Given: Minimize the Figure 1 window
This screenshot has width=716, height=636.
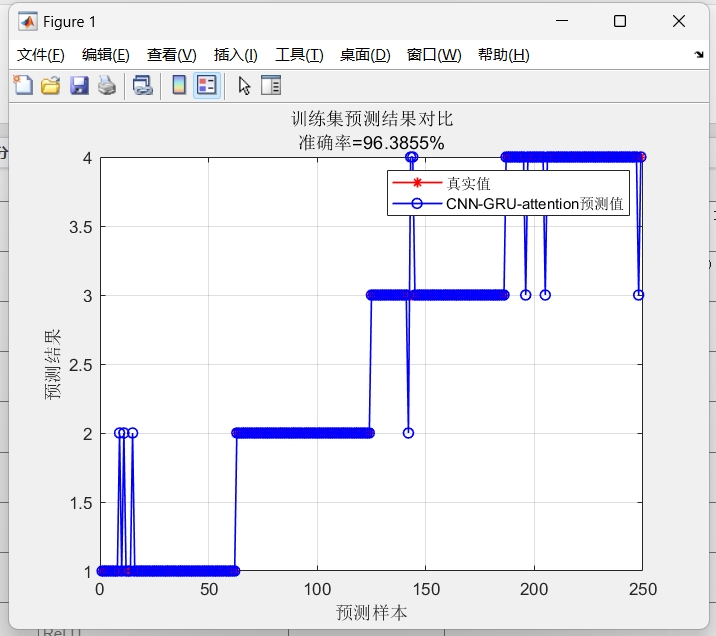Looking at the screenshot, I should coord(562,21).
